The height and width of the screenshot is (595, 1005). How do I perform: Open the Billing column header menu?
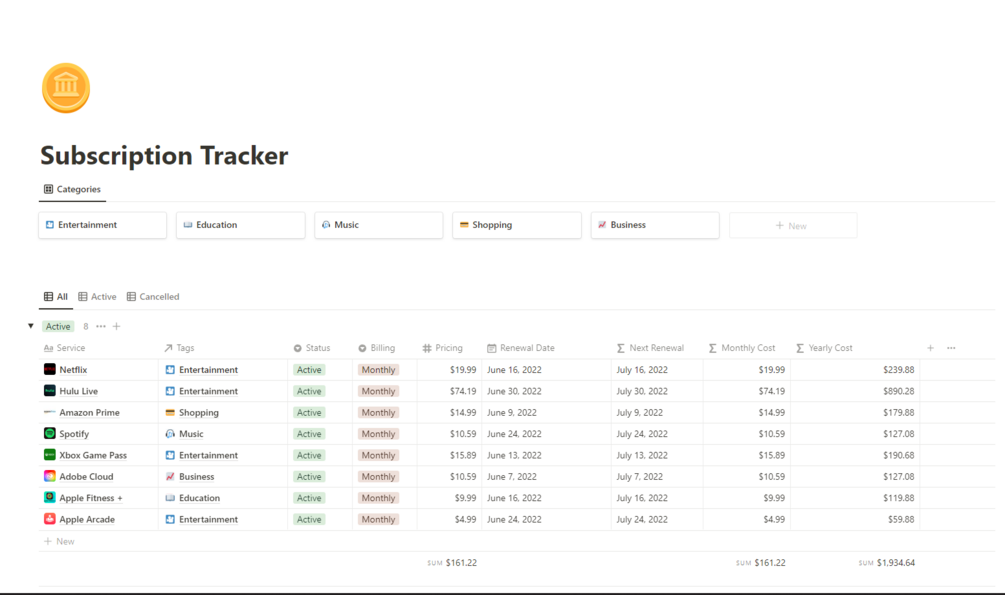click(376, 348)
